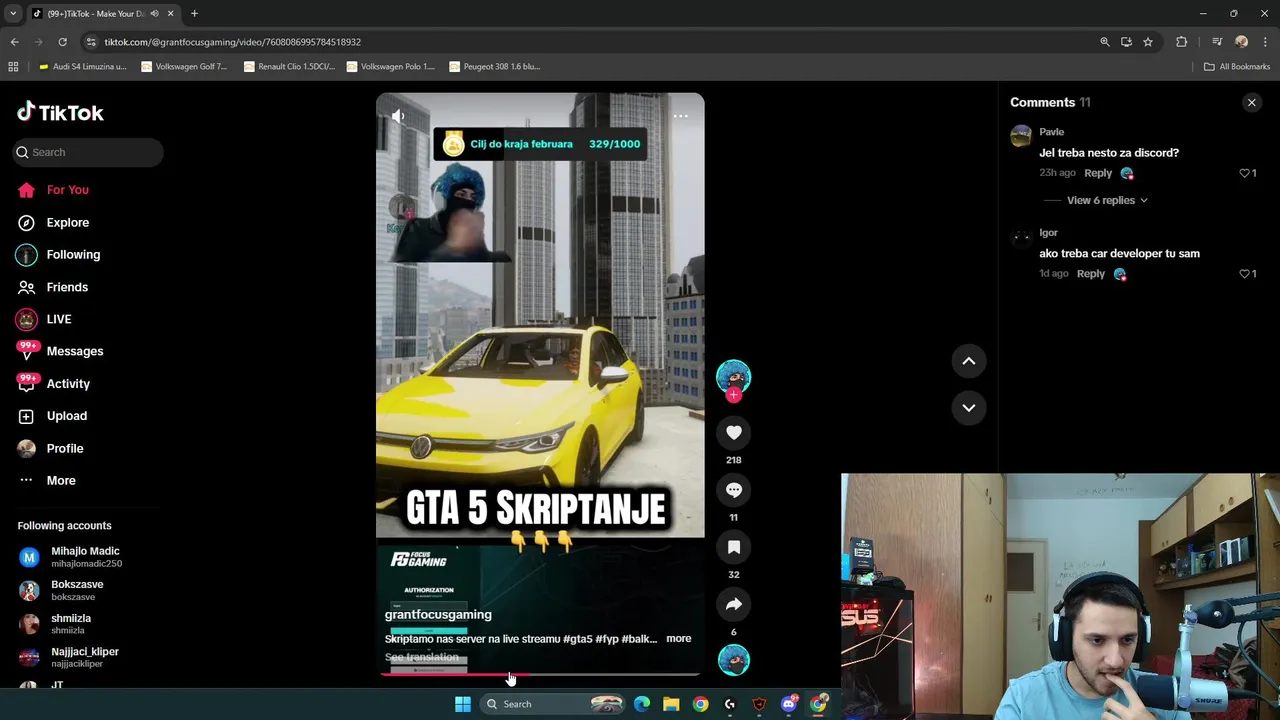
Task: Open File Explorer from taskbar
Action: point(671,704)
